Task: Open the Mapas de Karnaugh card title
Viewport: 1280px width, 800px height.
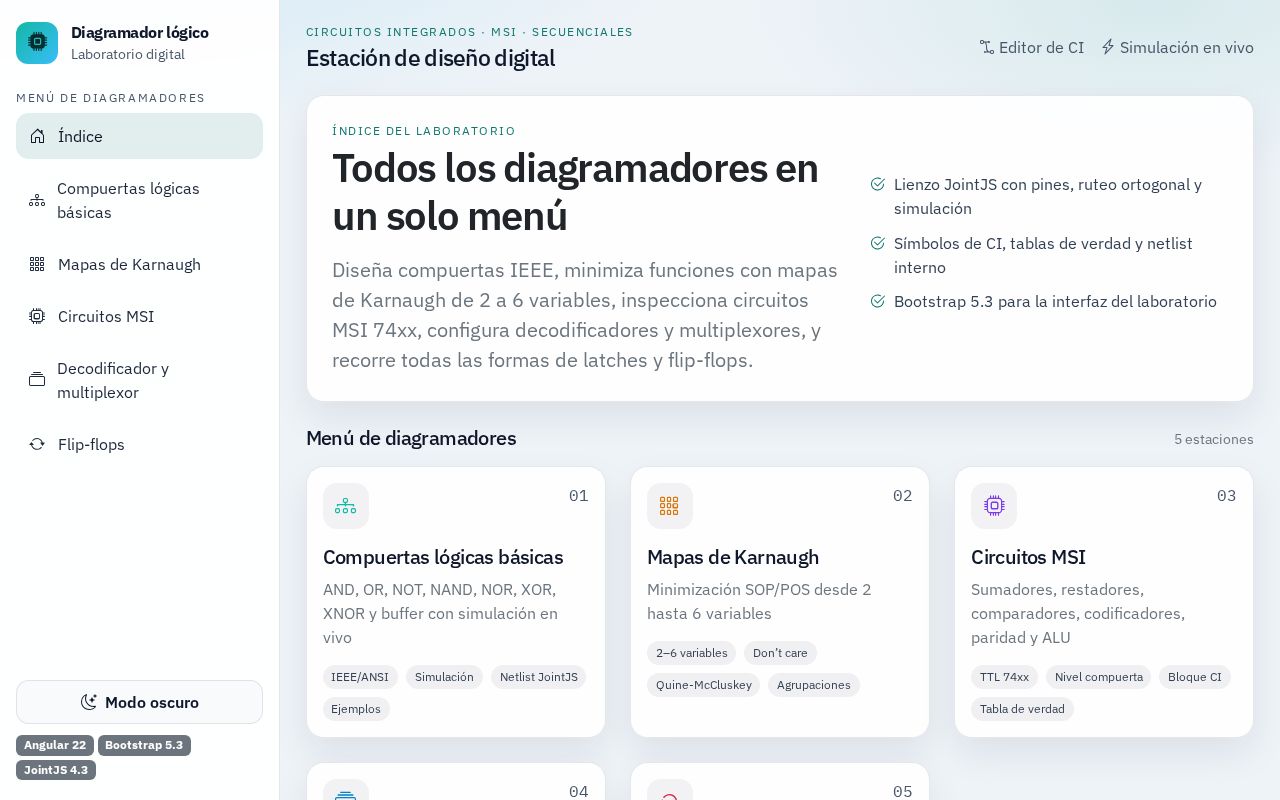Action: [x=733, y=557]
